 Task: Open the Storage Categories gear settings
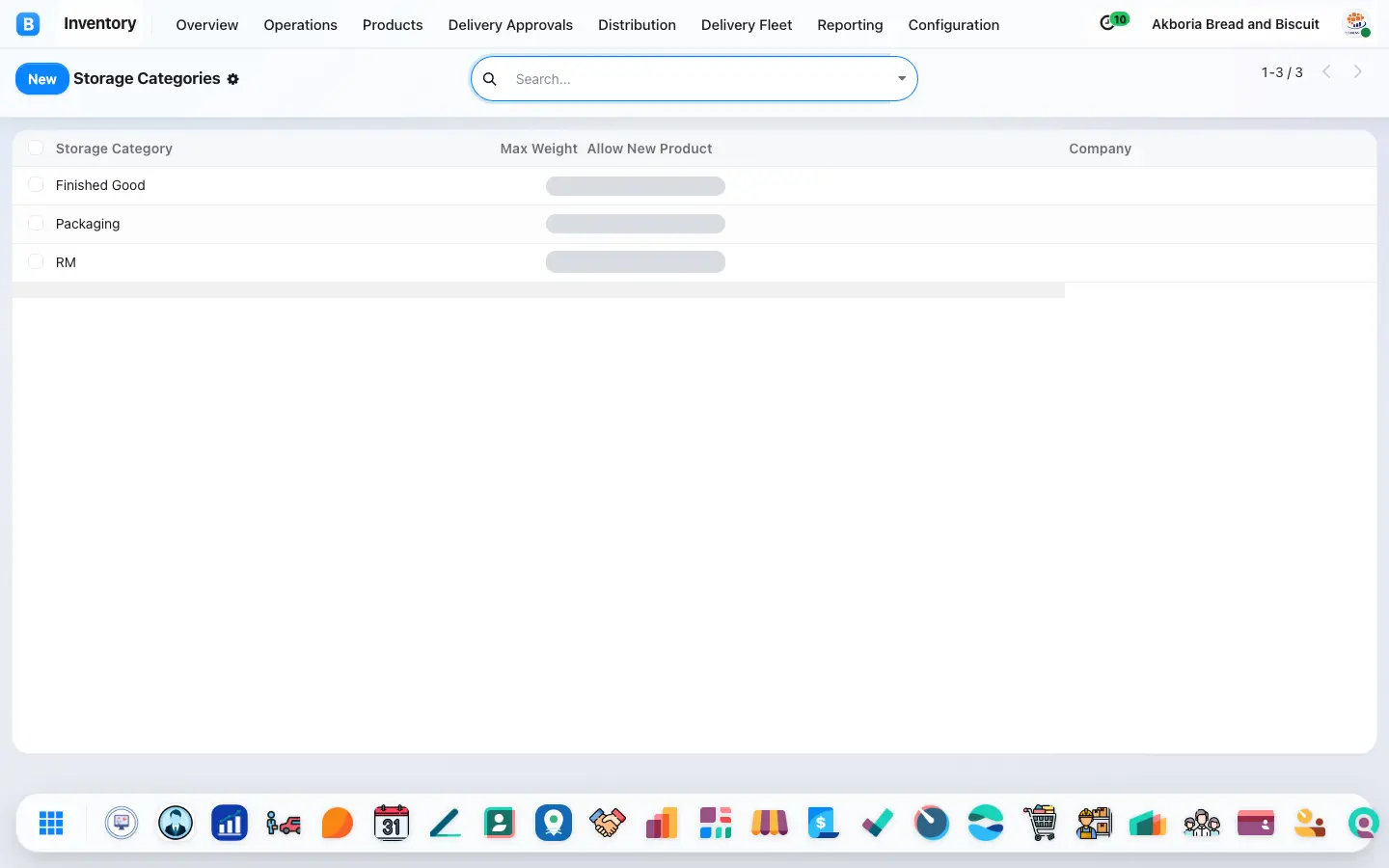pyautogui.click(x=233, y=79)
